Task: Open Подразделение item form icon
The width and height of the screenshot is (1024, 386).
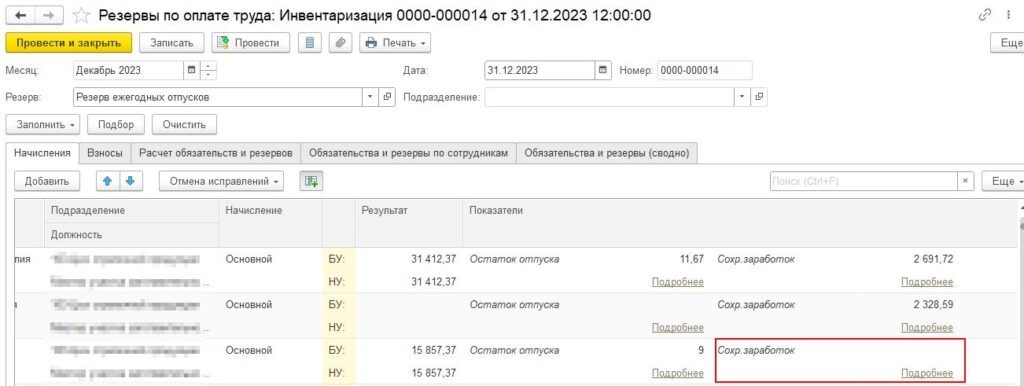Action: [x=759, y=97]
